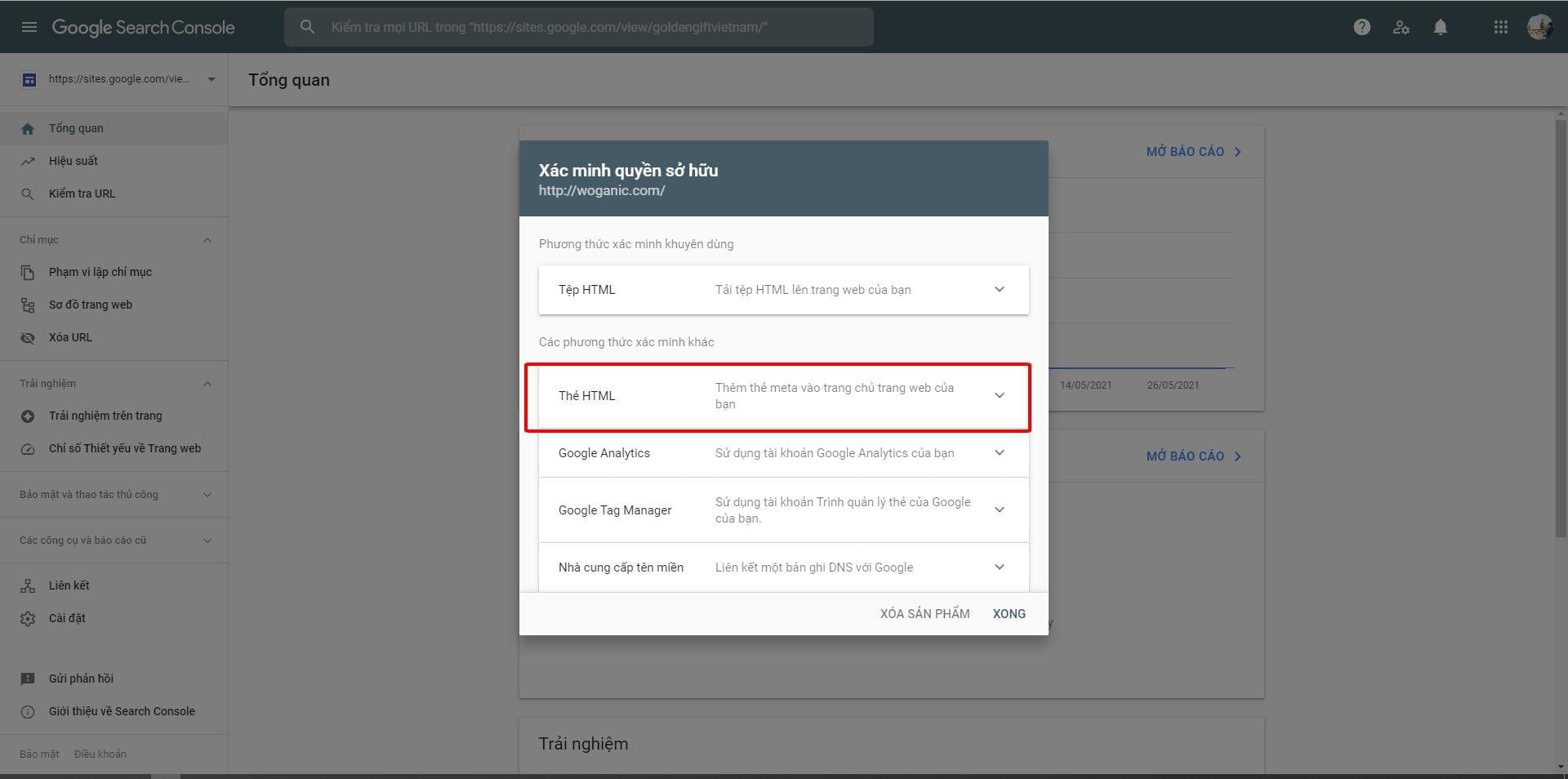This screenshot has width=1568, height=779.
Task: Click the Xóa URL eye-slash icon
Action: coord(28,337)
